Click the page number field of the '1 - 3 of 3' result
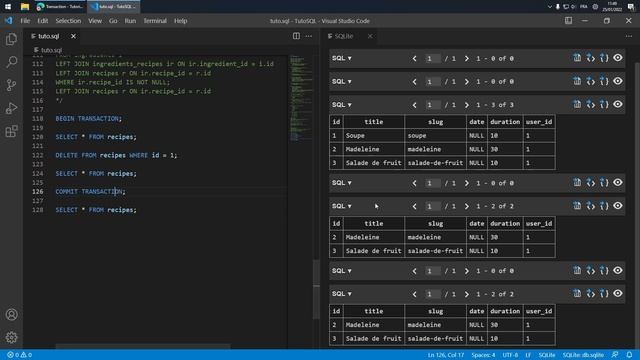The height and width of the screenshot is (360, 640). [x=433, y=105]
